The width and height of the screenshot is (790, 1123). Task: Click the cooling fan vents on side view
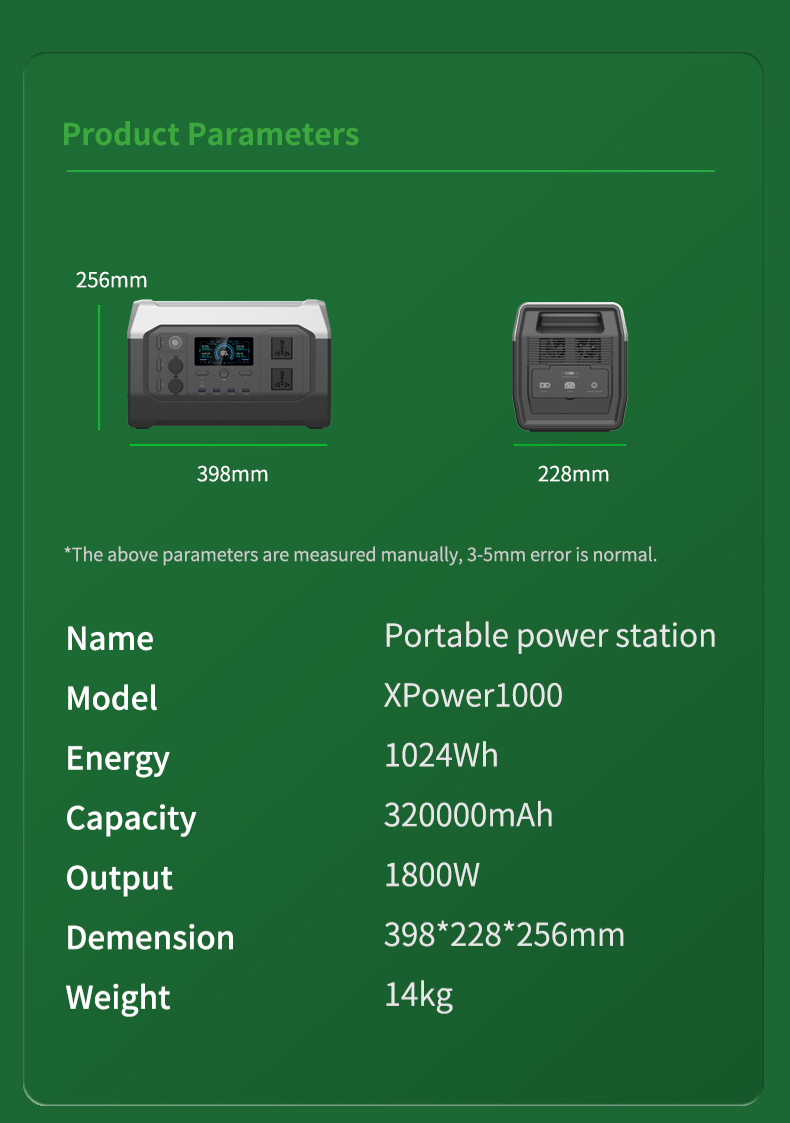click(570, 352)
